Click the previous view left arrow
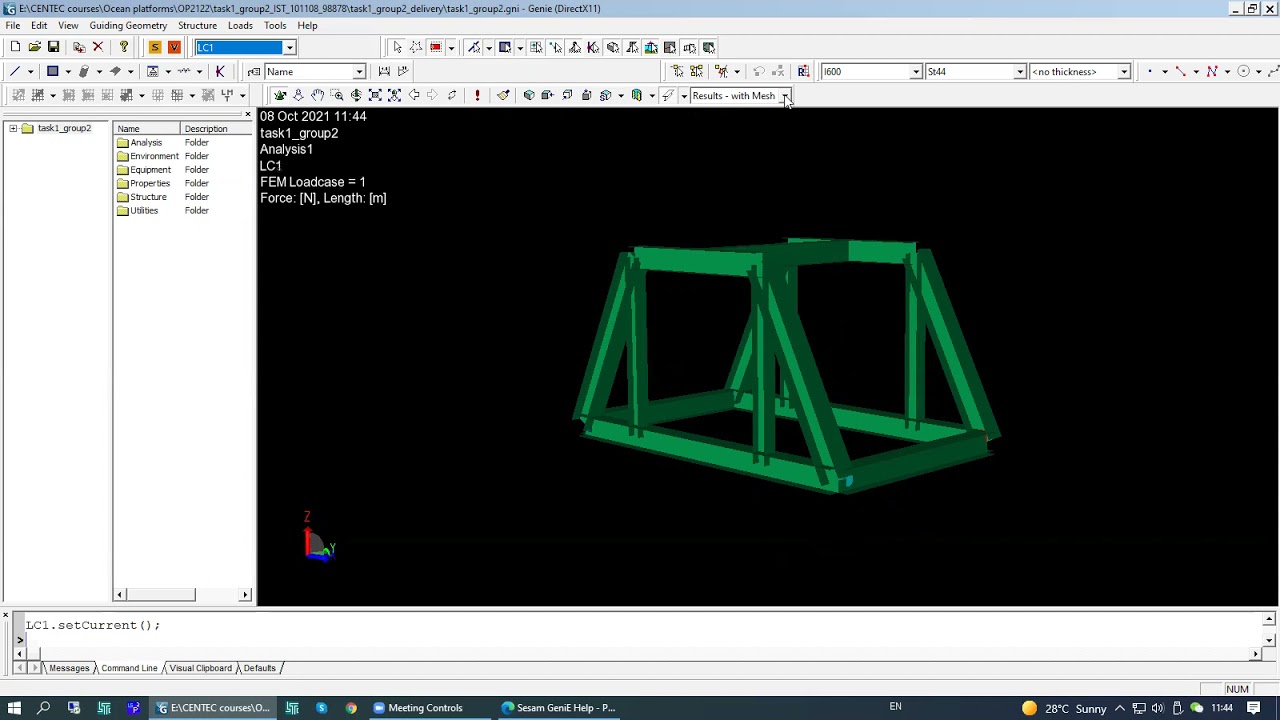Screen dimensions: 1280x720 [414, 95]
